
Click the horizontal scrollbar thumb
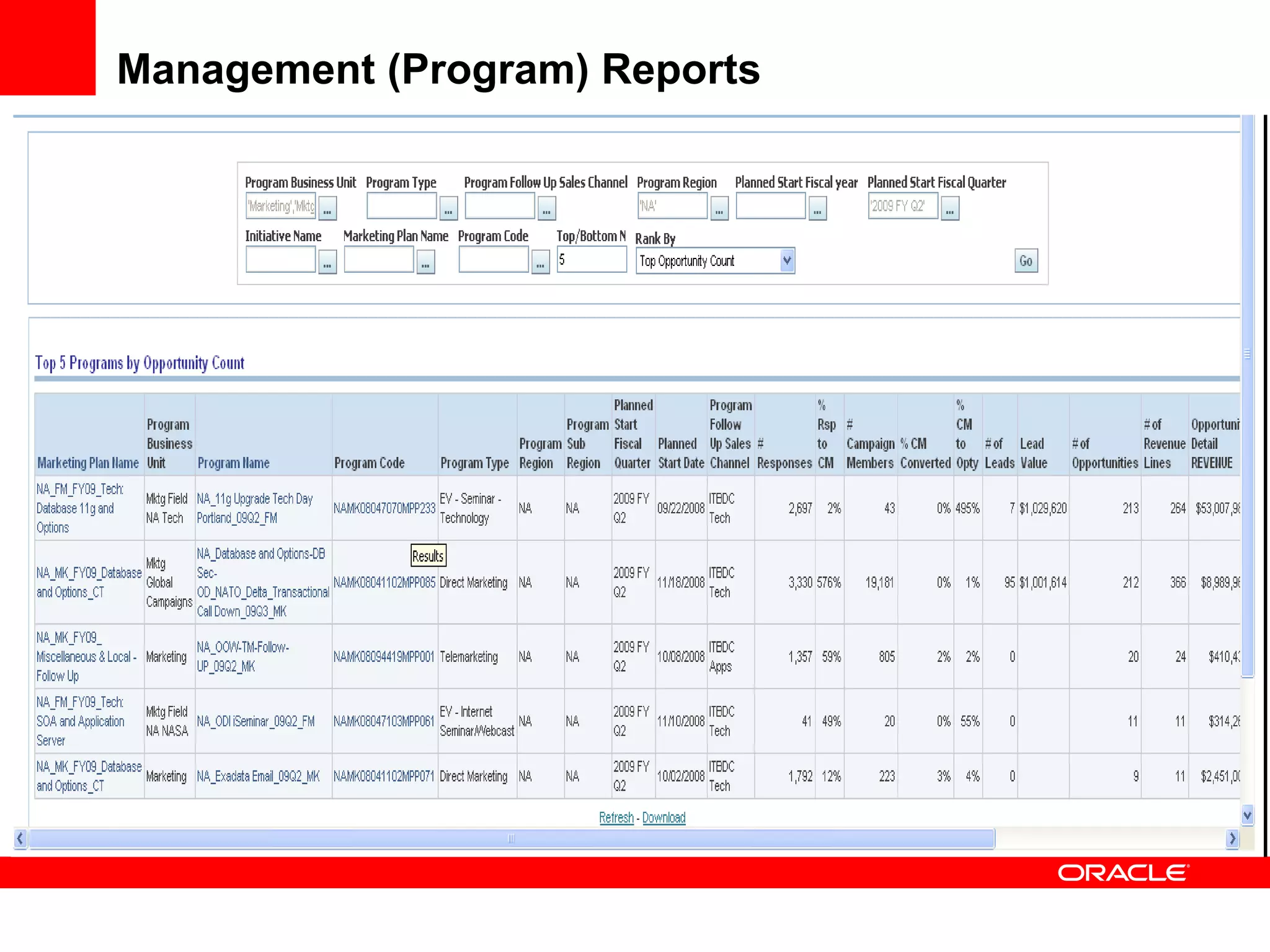[x=512, y=839]
